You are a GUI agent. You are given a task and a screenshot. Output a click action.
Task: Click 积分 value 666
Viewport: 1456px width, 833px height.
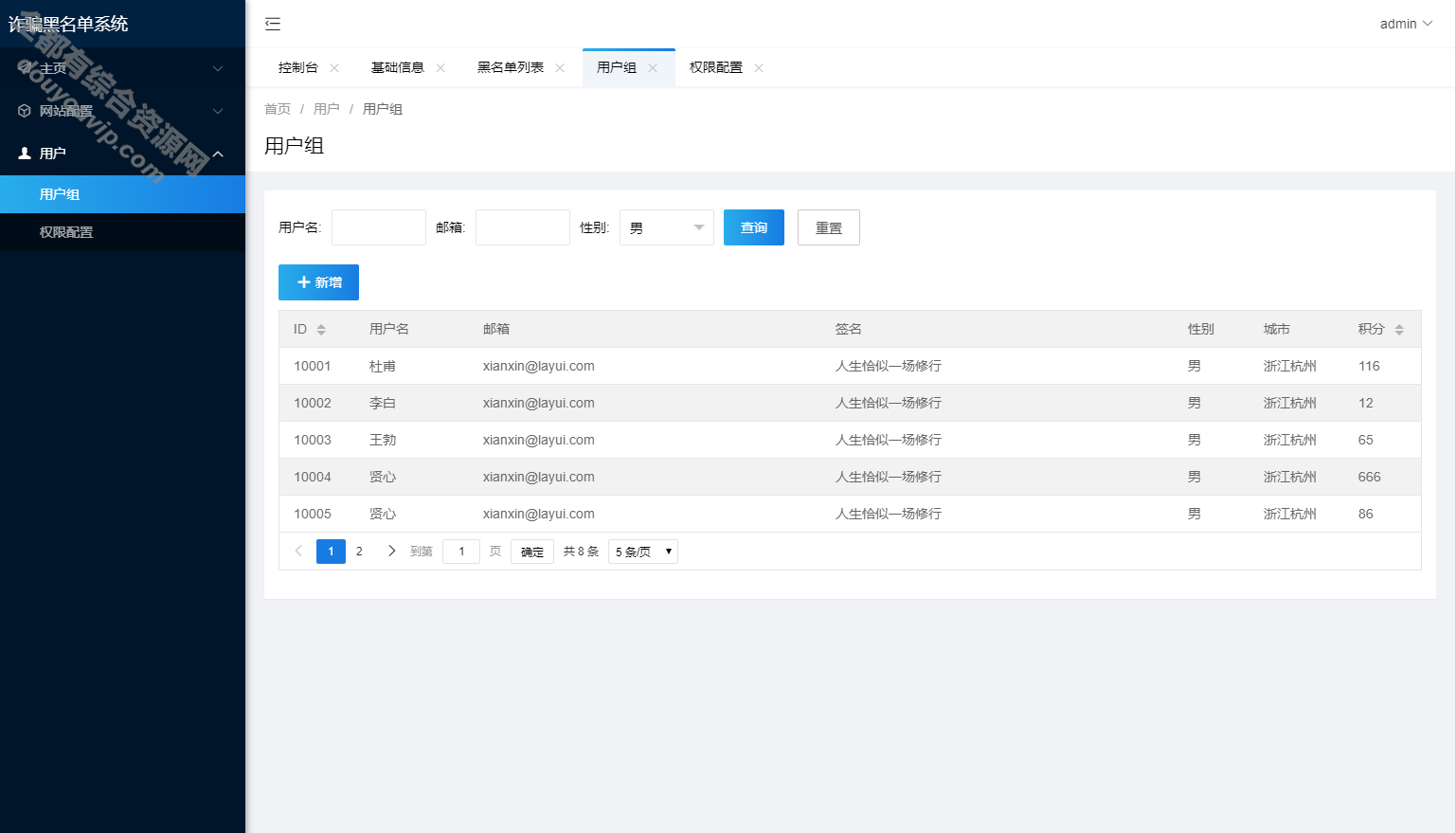(1370, 477)
